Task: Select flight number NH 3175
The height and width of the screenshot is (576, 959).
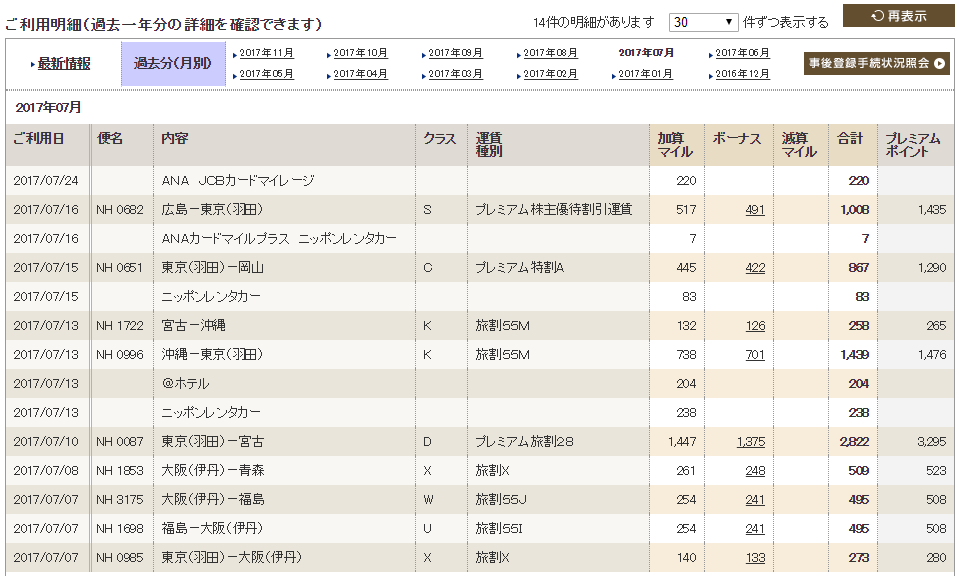Action: coord(120,500)
